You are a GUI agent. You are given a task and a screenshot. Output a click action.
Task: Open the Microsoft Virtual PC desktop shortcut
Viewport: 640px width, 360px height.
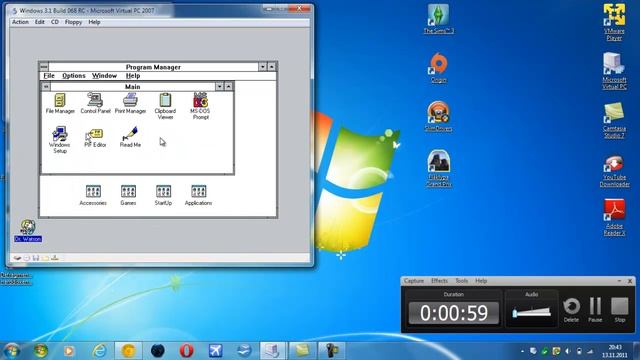tap(614, 71)
